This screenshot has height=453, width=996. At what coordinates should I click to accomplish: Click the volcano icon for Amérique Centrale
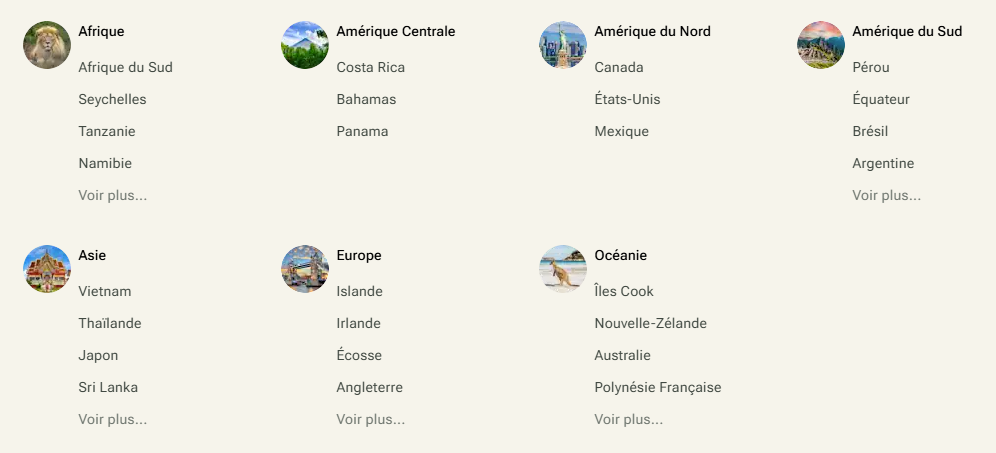pos(305,45)
